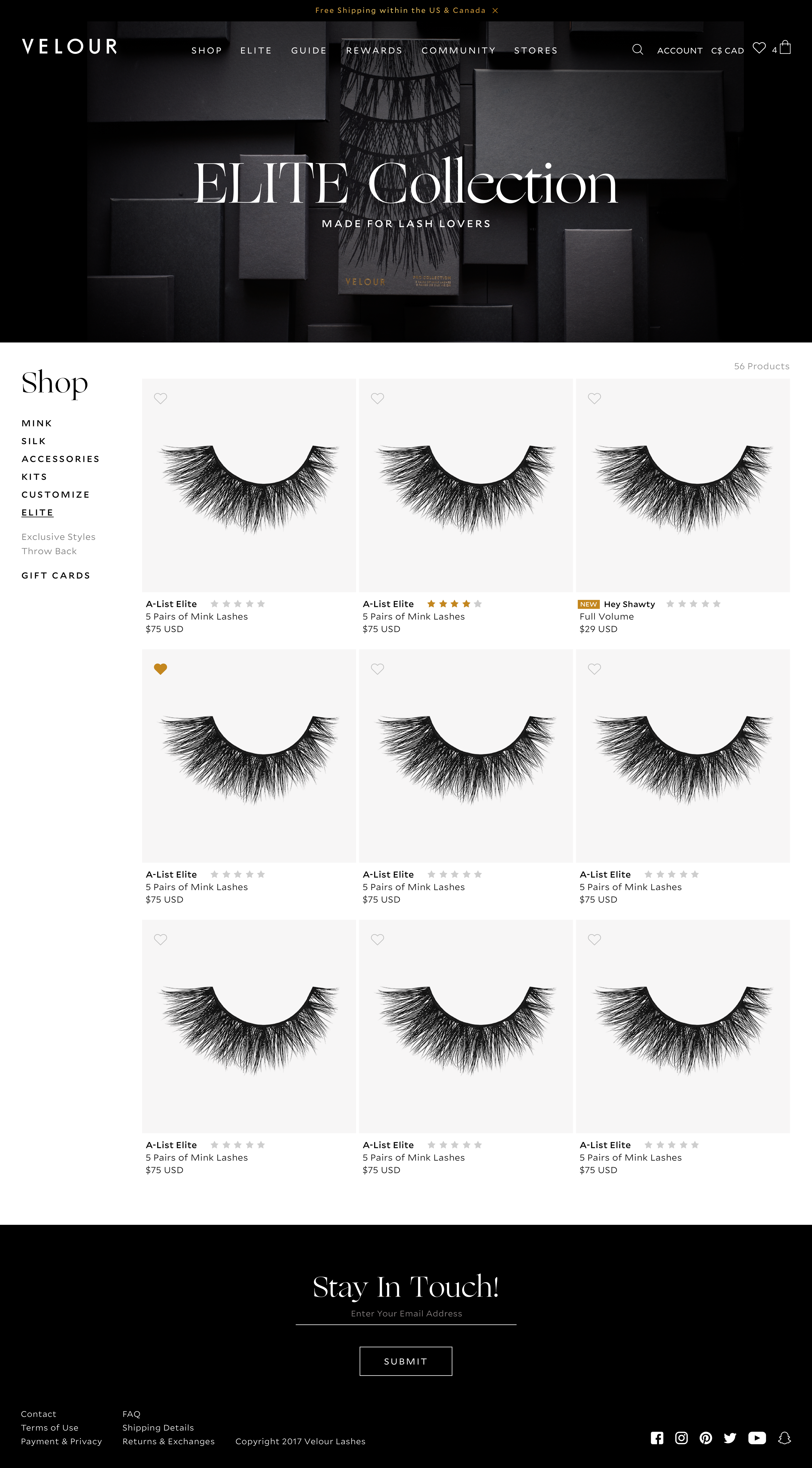The width and height of the screenshot is (812, 1468).
Task: Filter by Exclusive Styles
Action: (x=59, y=537)
